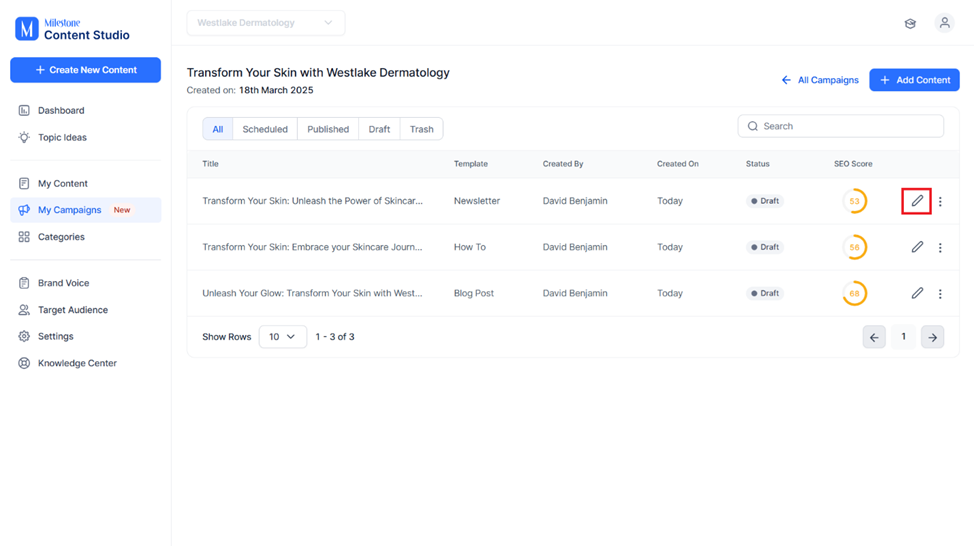Viewport: 974px width, 546px height.
Task: Open 'Transform Your Skin: Embrace your Skincare' title
Action: [x=312, y=247]
